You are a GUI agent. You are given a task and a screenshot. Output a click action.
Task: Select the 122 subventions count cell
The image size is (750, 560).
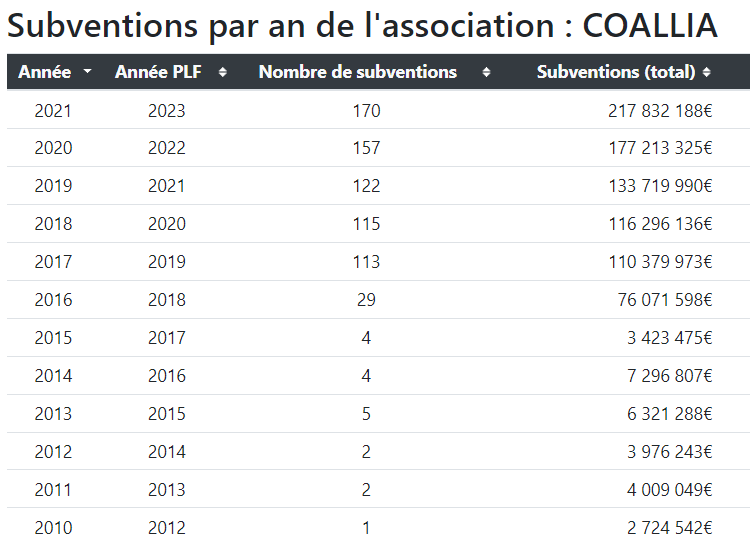366,186
